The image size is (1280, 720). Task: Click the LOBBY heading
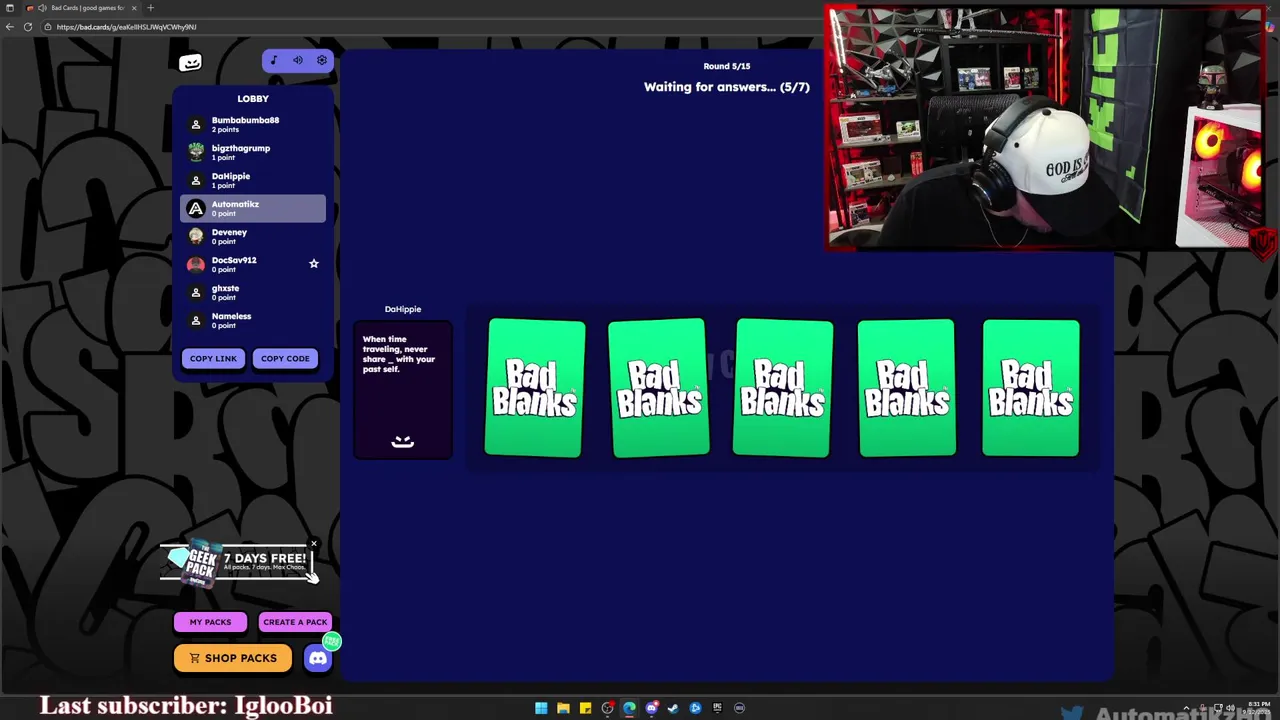[253, 98]
